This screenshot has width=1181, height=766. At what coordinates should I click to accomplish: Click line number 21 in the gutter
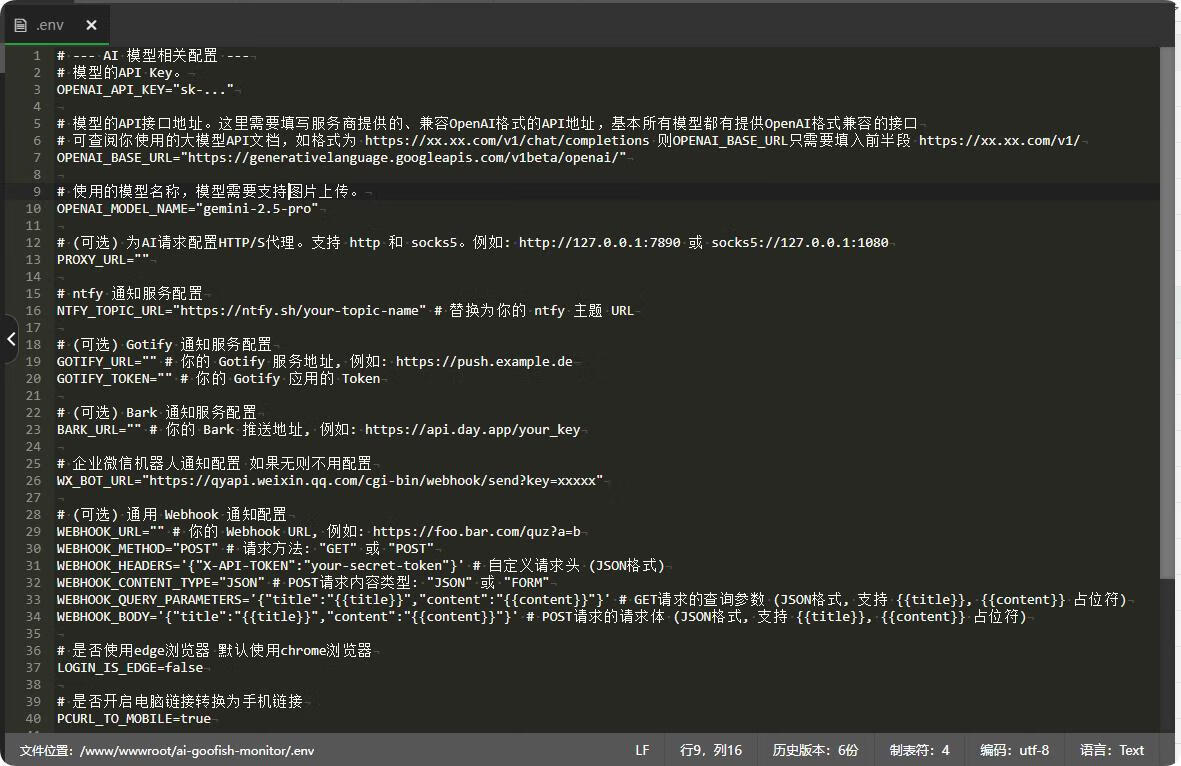(33, 395)
